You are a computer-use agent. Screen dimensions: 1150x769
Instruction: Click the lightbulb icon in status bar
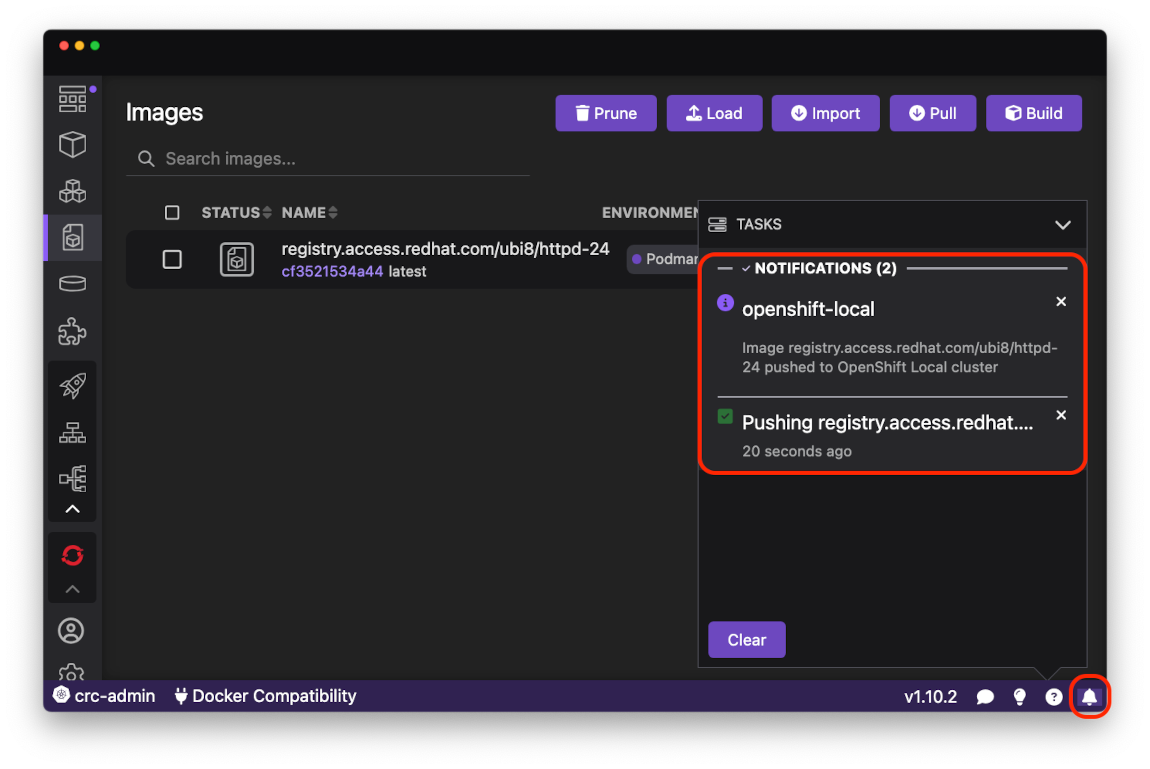click(x=1019, y=696)
